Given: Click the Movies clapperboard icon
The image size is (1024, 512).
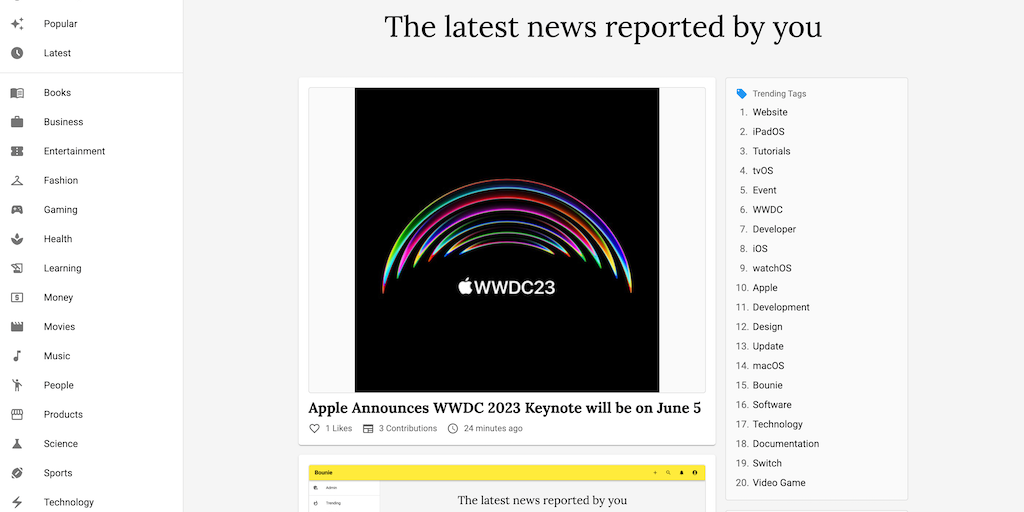Looking at the screenshot, I should point(17,327).
